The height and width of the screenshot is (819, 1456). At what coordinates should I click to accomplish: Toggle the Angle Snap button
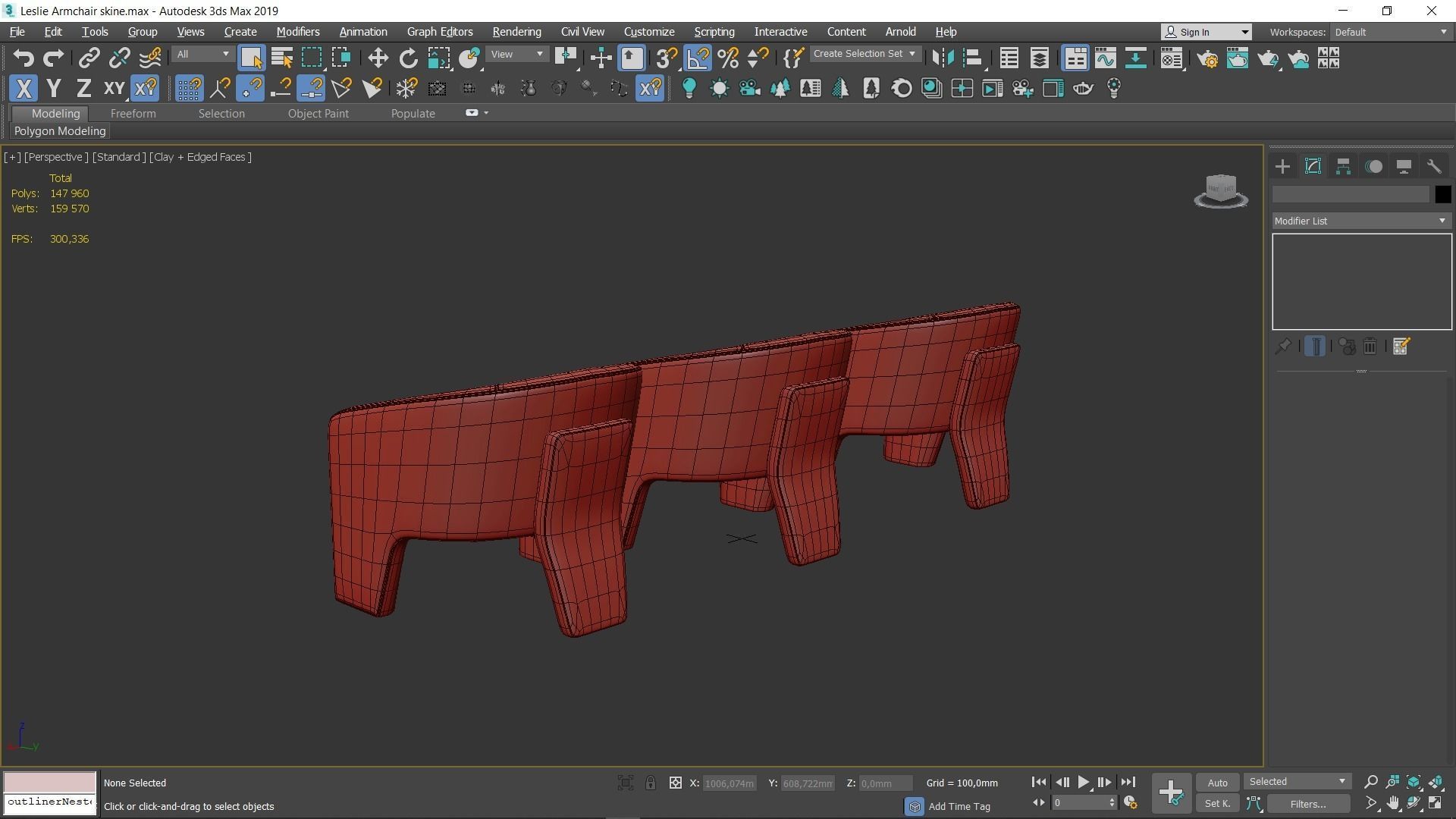click(x=698, y=58)
